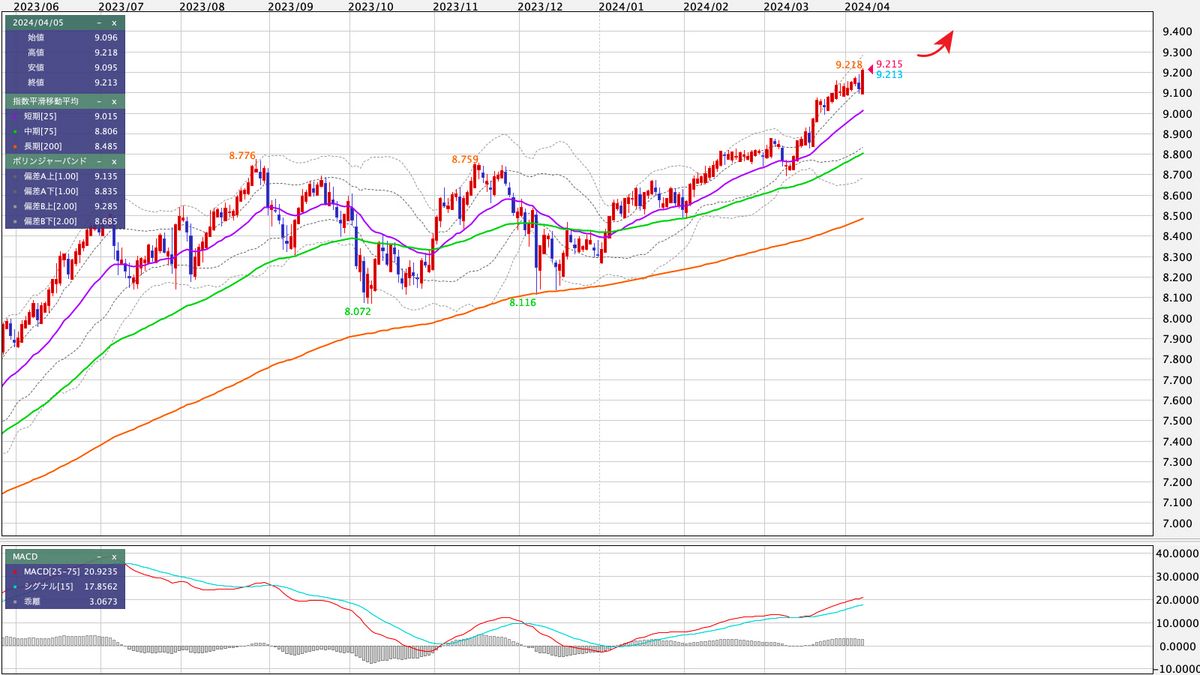Click the signal value 17.8562
The image size is (1200, 675).
103,586
